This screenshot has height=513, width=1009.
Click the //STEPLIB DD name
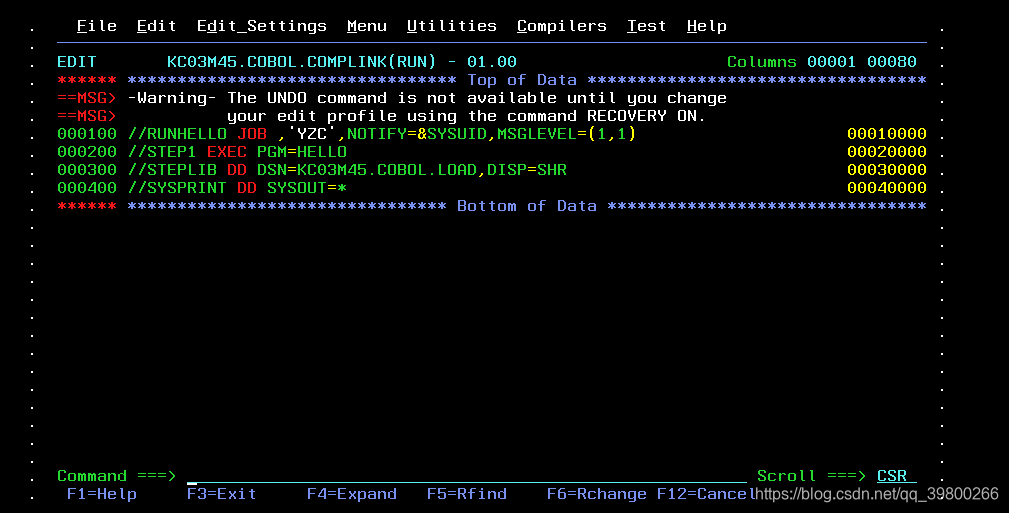[172, 170]
